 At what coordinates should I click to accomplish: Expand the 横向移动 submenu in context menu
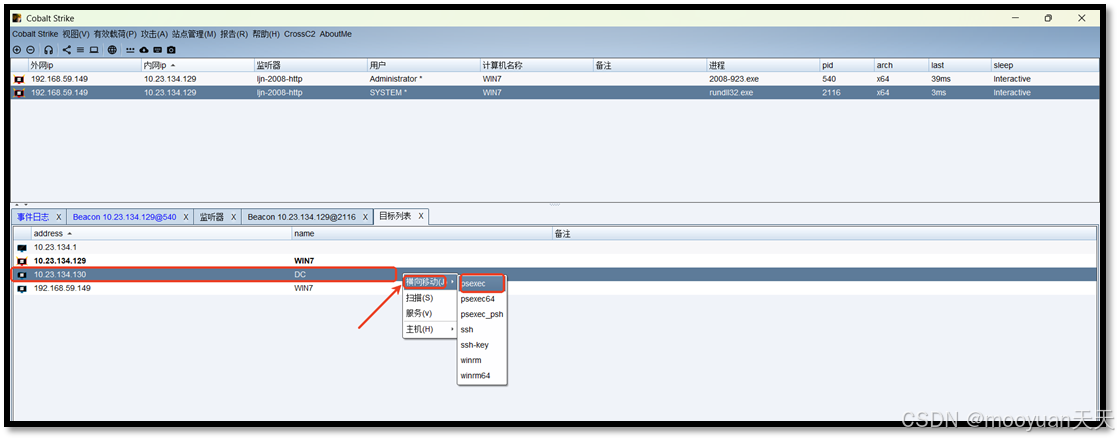click(430, 282)
